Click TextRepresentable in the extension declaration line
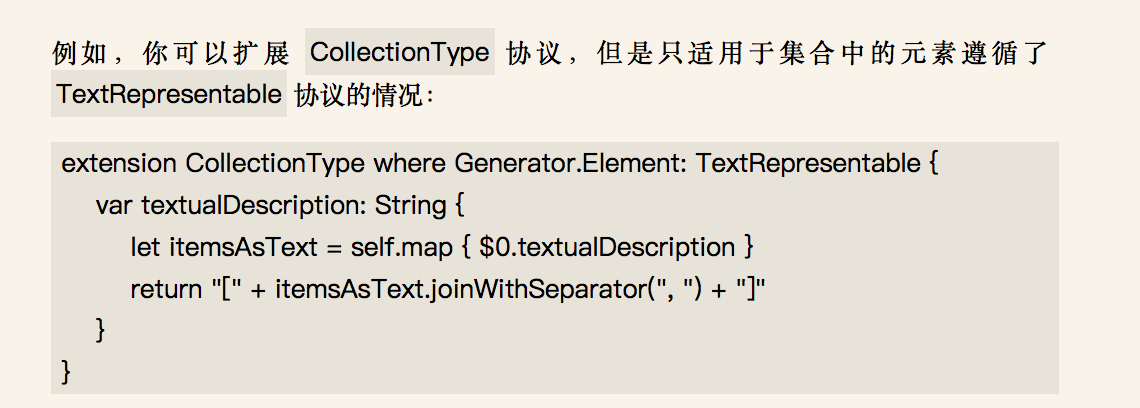The image size is (1140, 408). pos(808,164)
